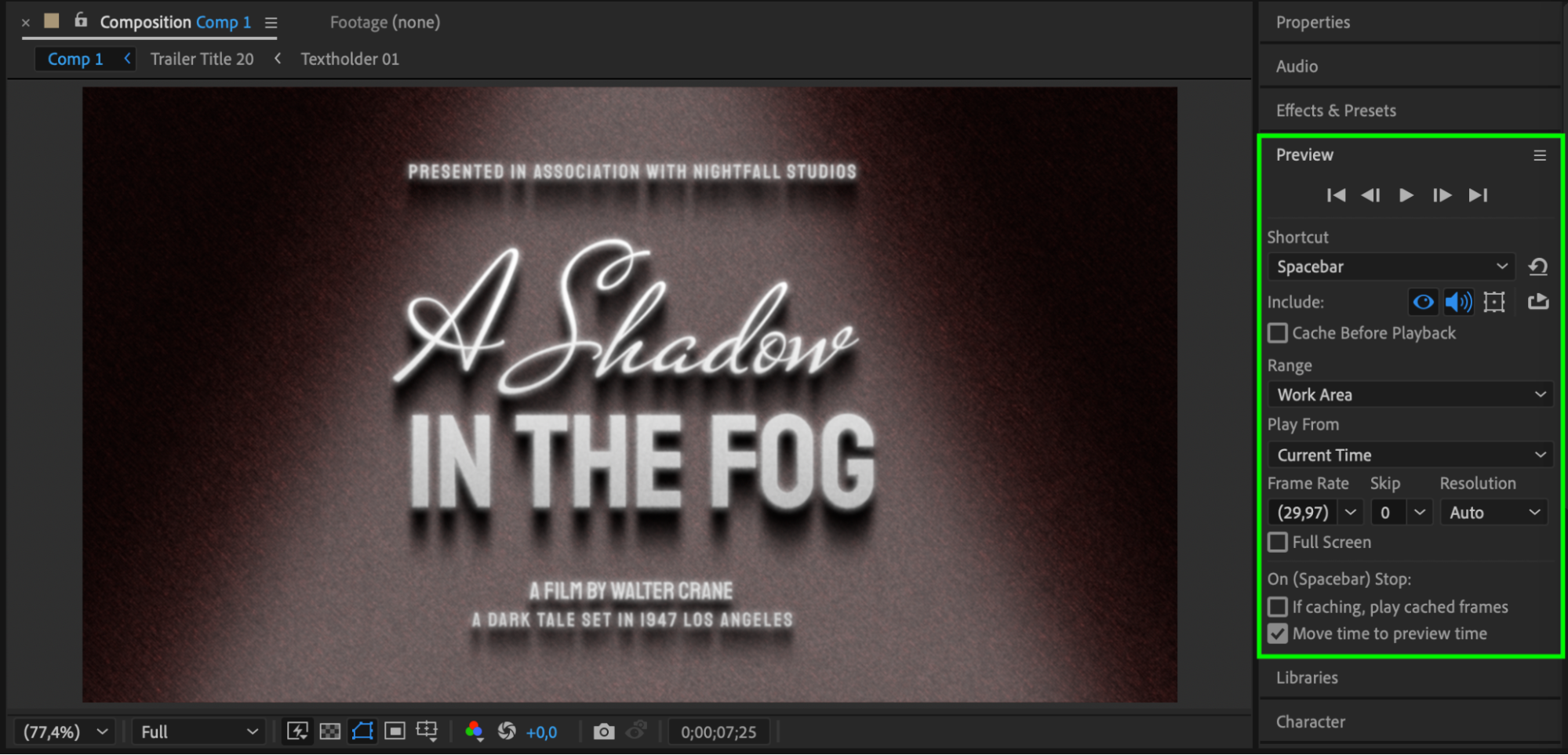This screenshot has height=755, width=1568.
Task: Step to the previous frame
Action: pyautogui.click(x=1370, y=195)
